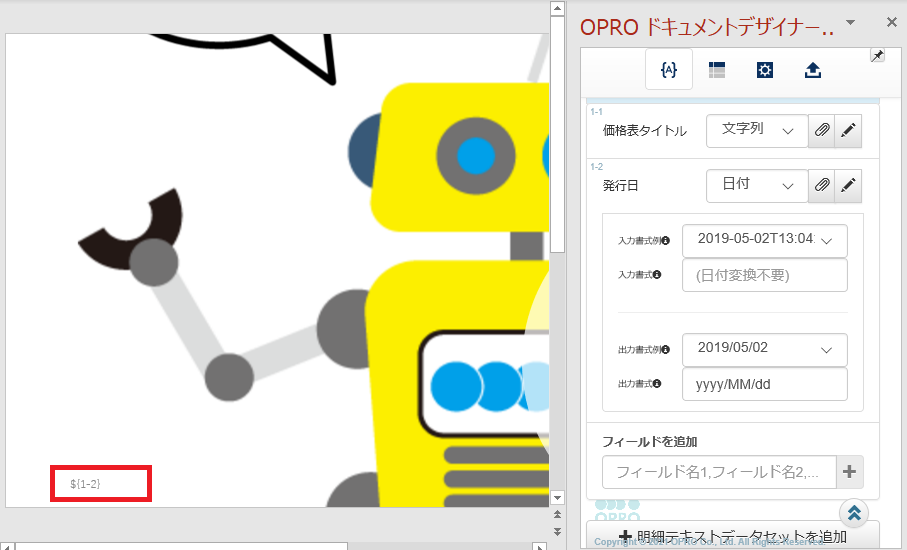
Task: Click the upload export icon
Action: tap(813, 70)
